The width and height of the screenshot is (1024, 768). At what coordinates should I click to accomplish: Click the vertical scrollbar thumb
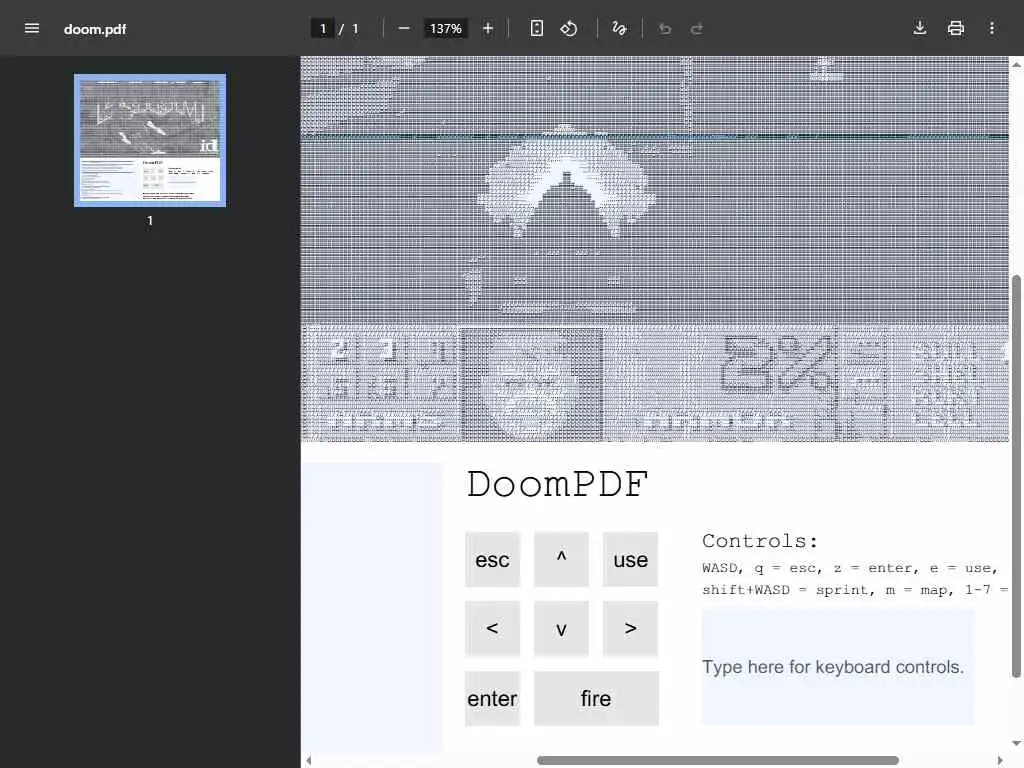point(1016,477)
